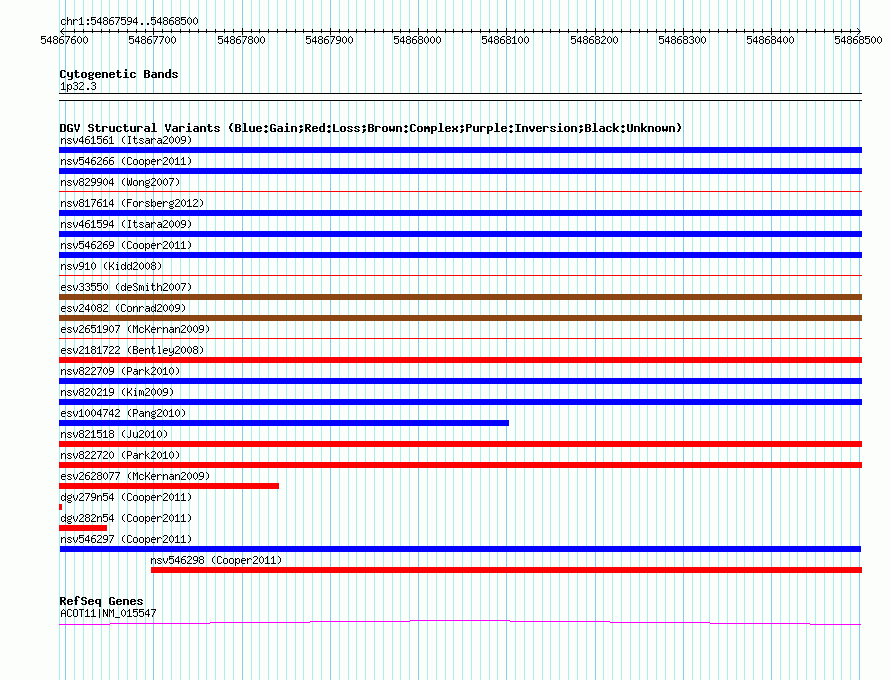Click the 54867900 ruler position
The height and width of the screenshot is (680, 890).
[x=329, y=40]
